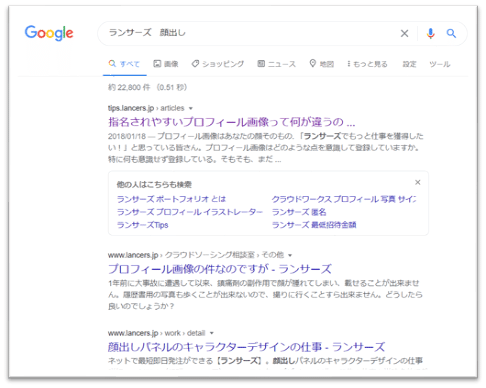Search クラウドワークス プロフィール 写真 サイズ

(x=344, y=199)
